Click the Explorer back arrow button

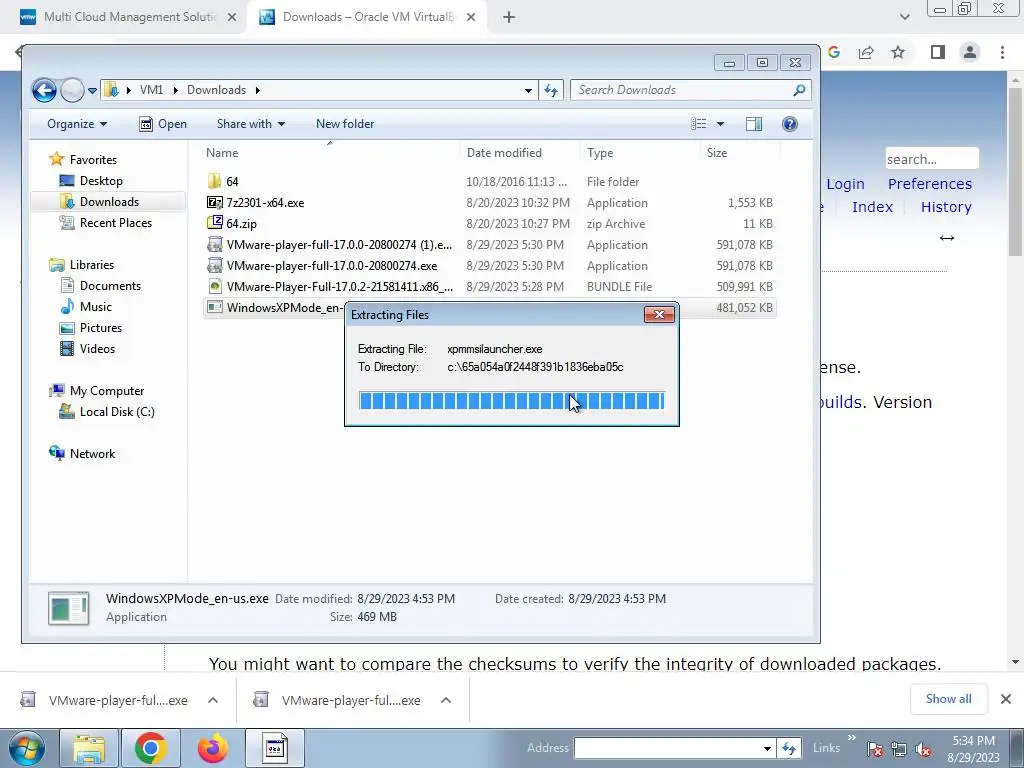coord(44,90)
